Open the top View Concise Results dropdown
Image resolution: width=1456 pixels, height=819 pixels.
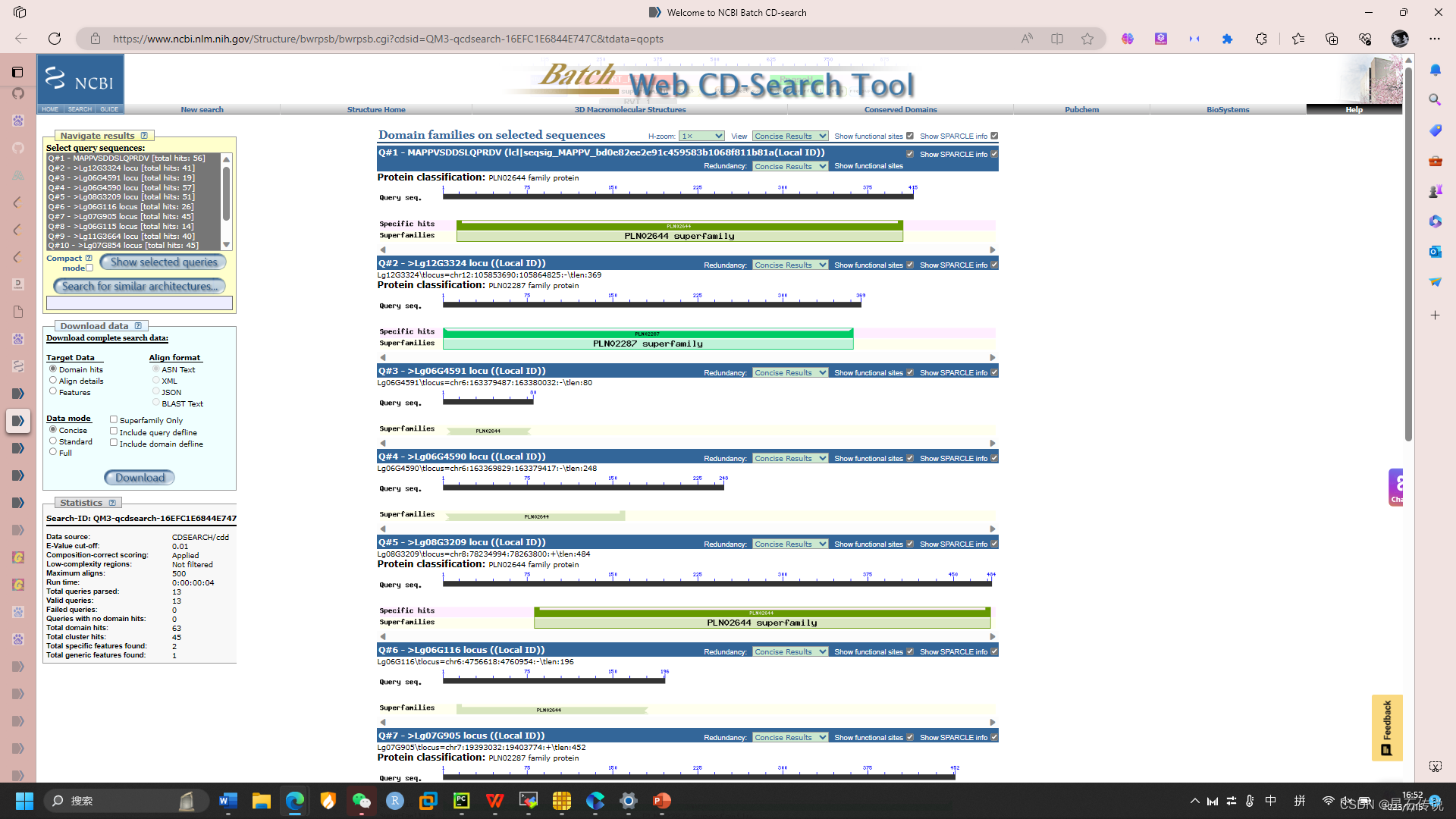(x=789, y=136)
